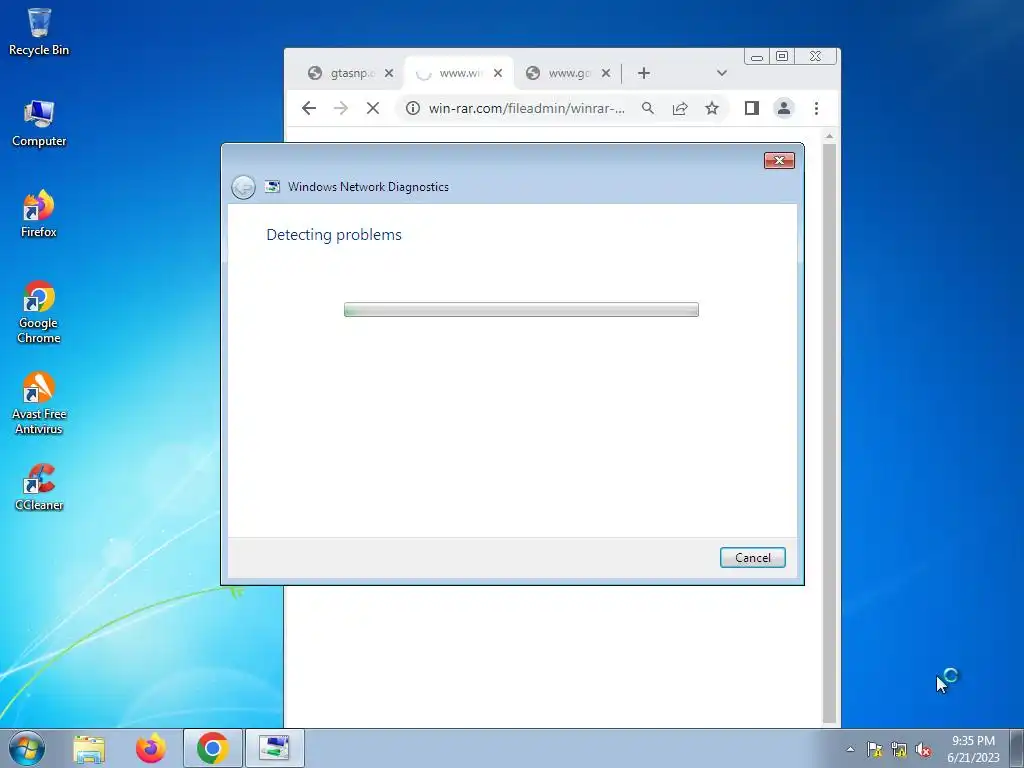Click the network status tray icon

pos(899,750)
